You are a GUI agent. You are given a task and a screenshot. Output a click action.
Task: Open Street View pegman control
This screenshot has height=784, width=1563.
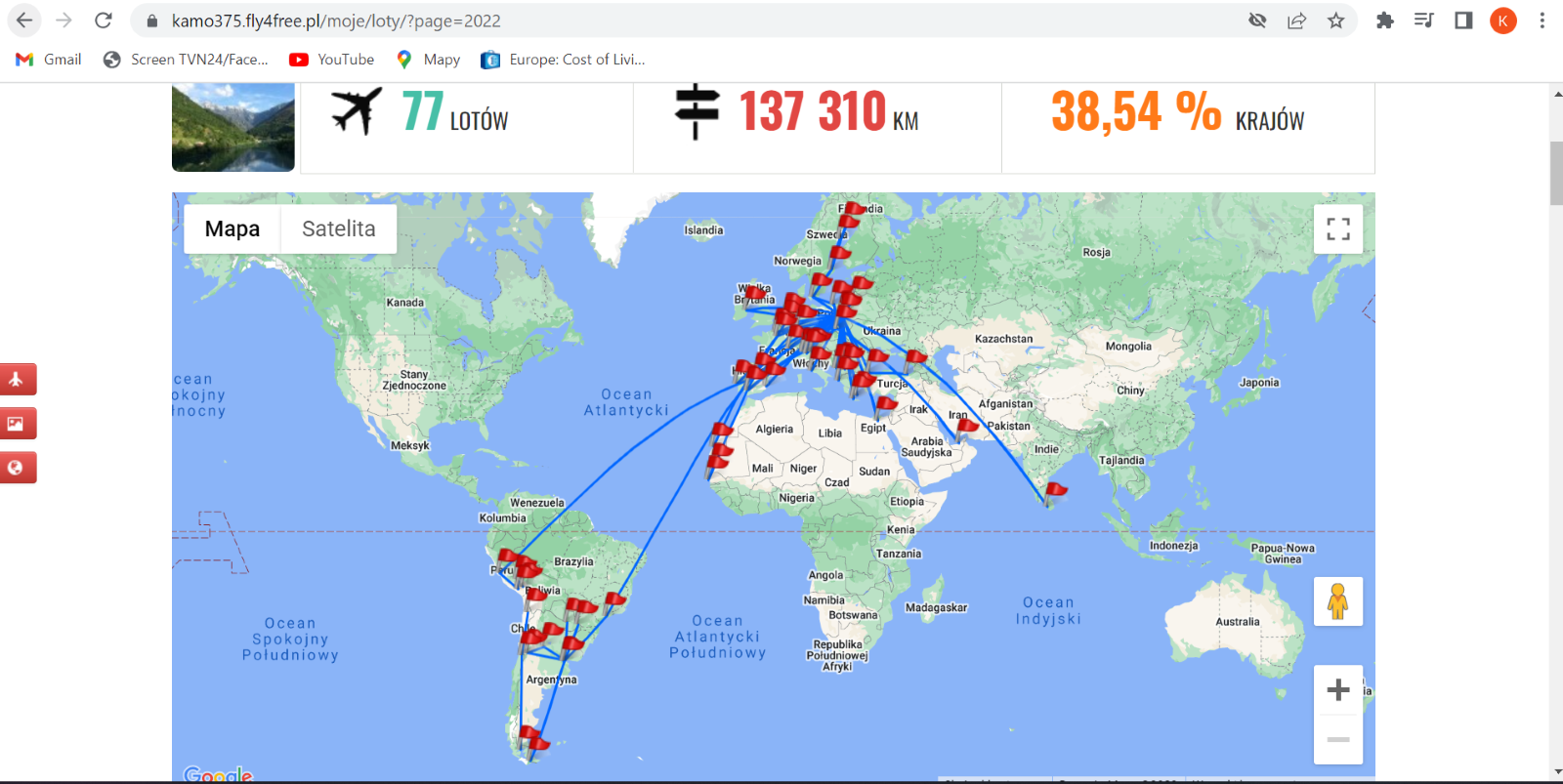[1338, 601]
